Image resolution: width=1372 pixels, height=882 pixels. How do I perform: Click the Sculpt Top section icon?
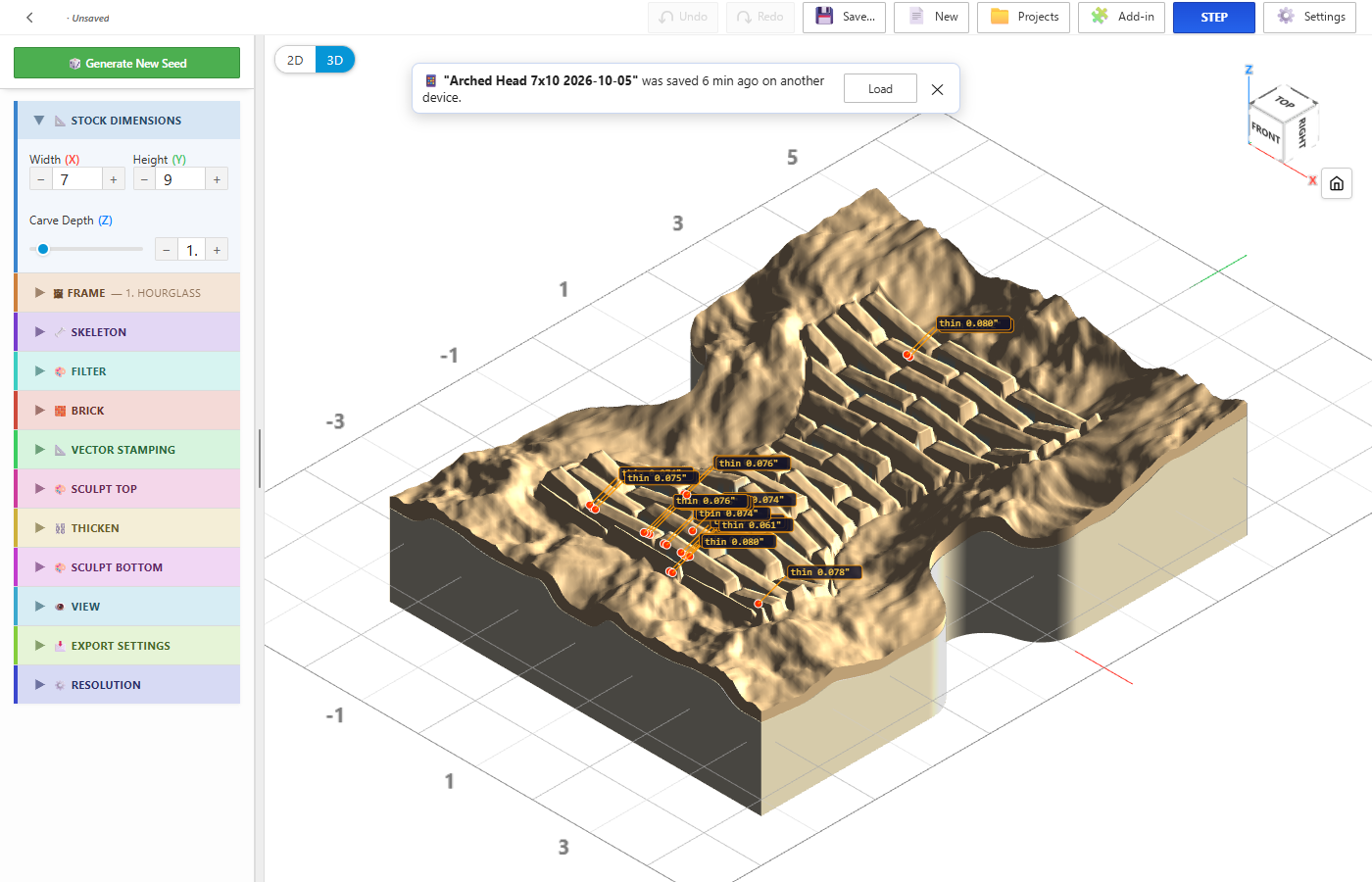[x=60, y=489]
